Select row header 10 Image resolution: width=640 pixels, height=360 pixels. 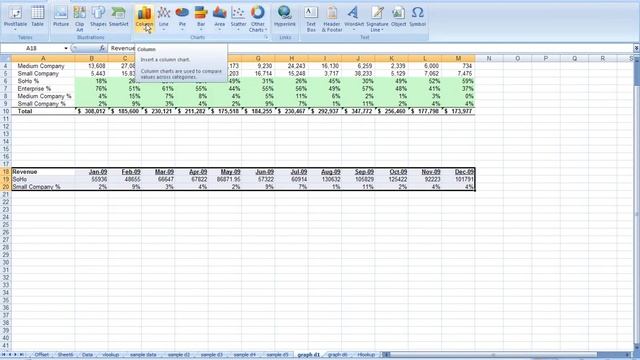tap(6, 111)
